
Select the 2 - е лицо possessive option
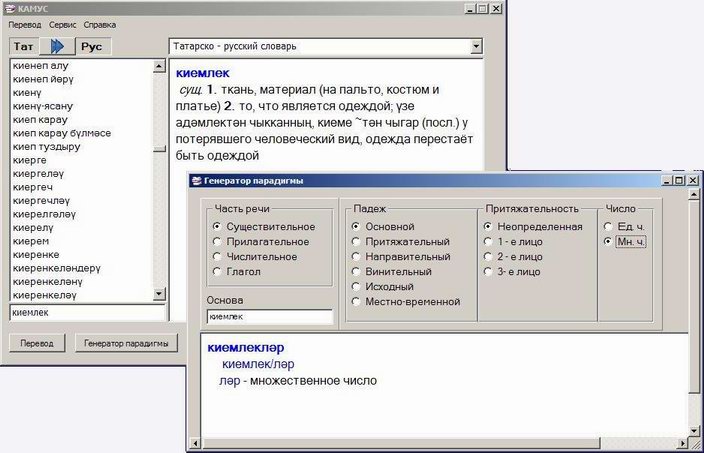(x=488, y=257)
